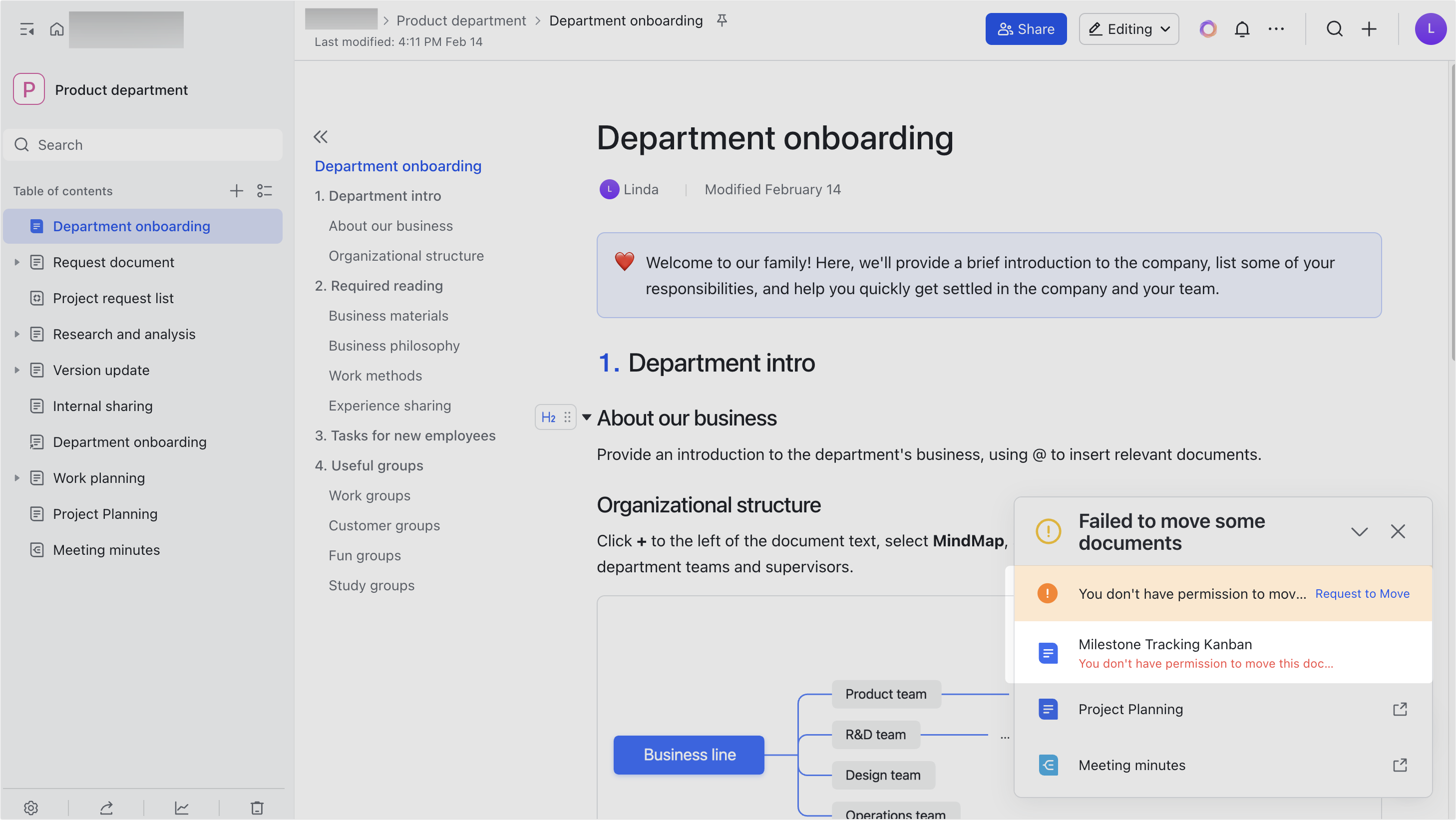This screenshot has height=820, width=1456.
Task: Jump to 4. Useful groups in outline
Action: click(x=368, y=465)
